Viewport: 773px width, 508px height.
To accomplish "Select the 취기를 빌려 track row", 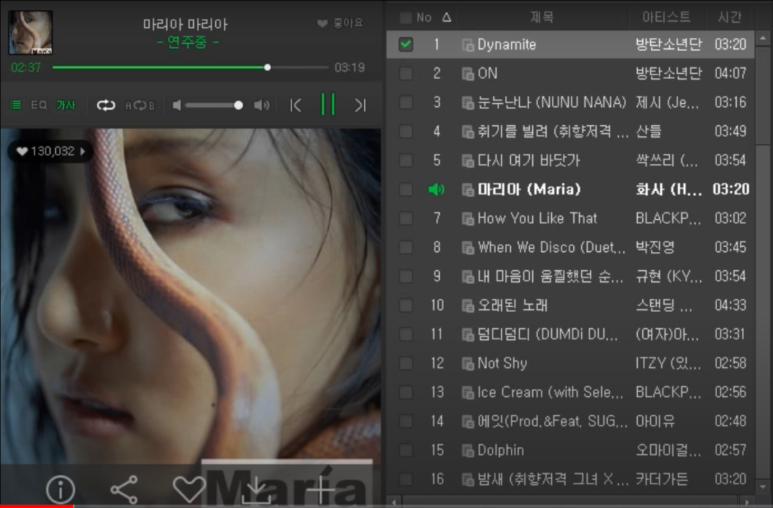I will 570,132.
